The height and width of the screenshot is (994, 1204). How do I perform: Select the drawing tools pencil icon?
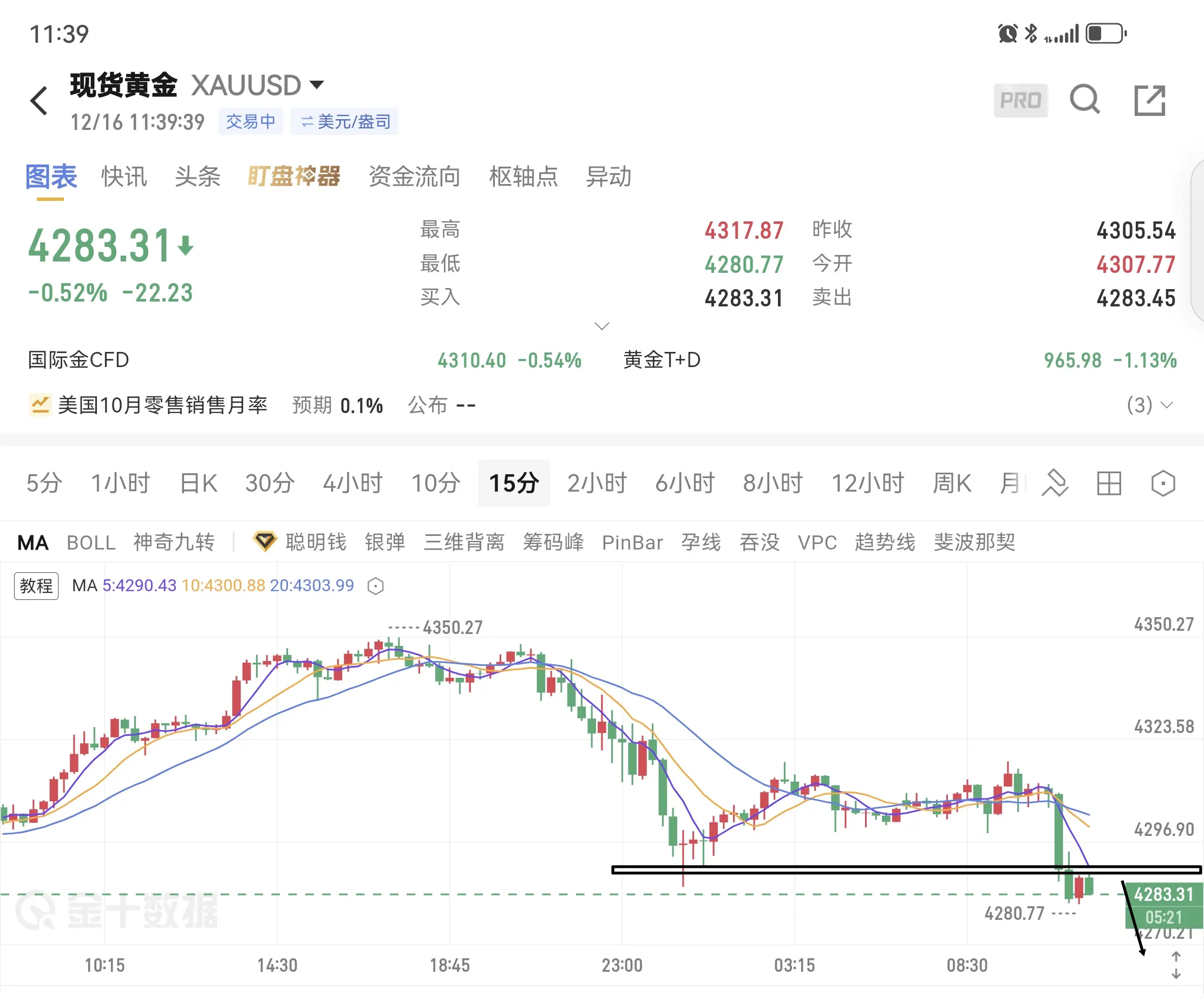(x=1055, y=483)
